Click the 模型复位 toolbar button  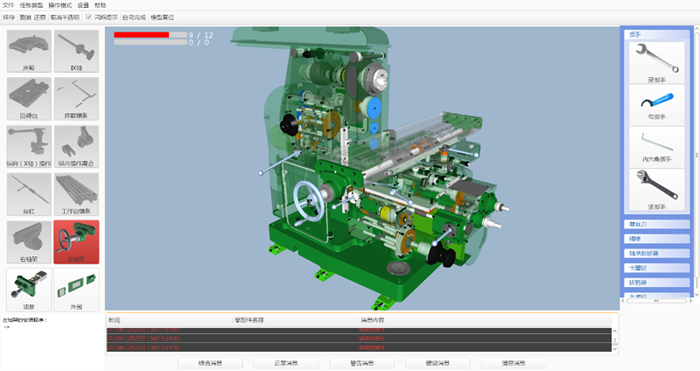162,17
